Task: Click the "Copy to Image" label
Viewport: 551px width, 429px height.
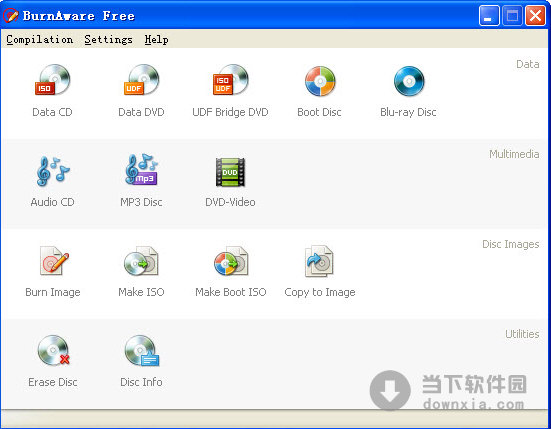Action: (320, 292)
